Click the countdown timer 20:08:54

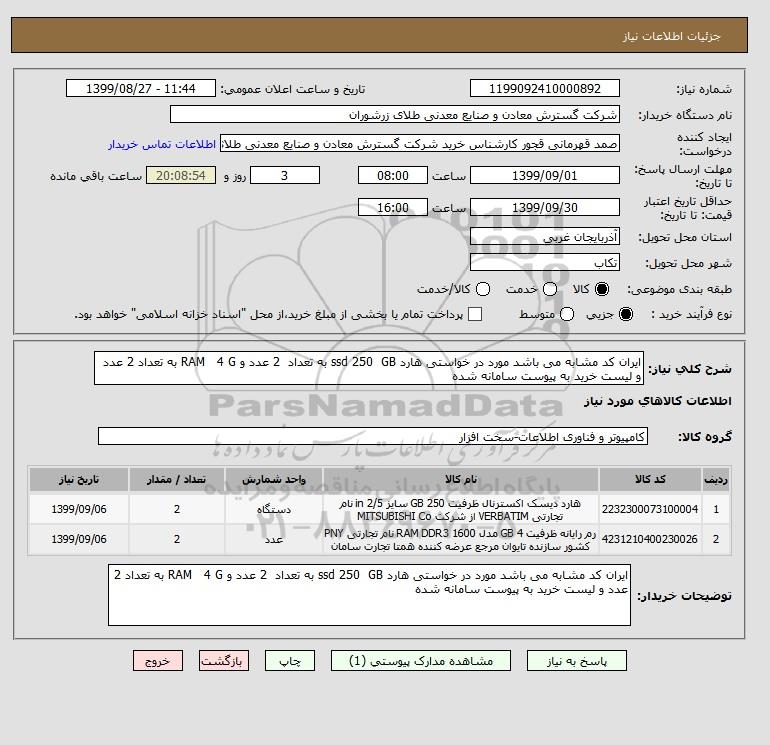tap(181, 175)
